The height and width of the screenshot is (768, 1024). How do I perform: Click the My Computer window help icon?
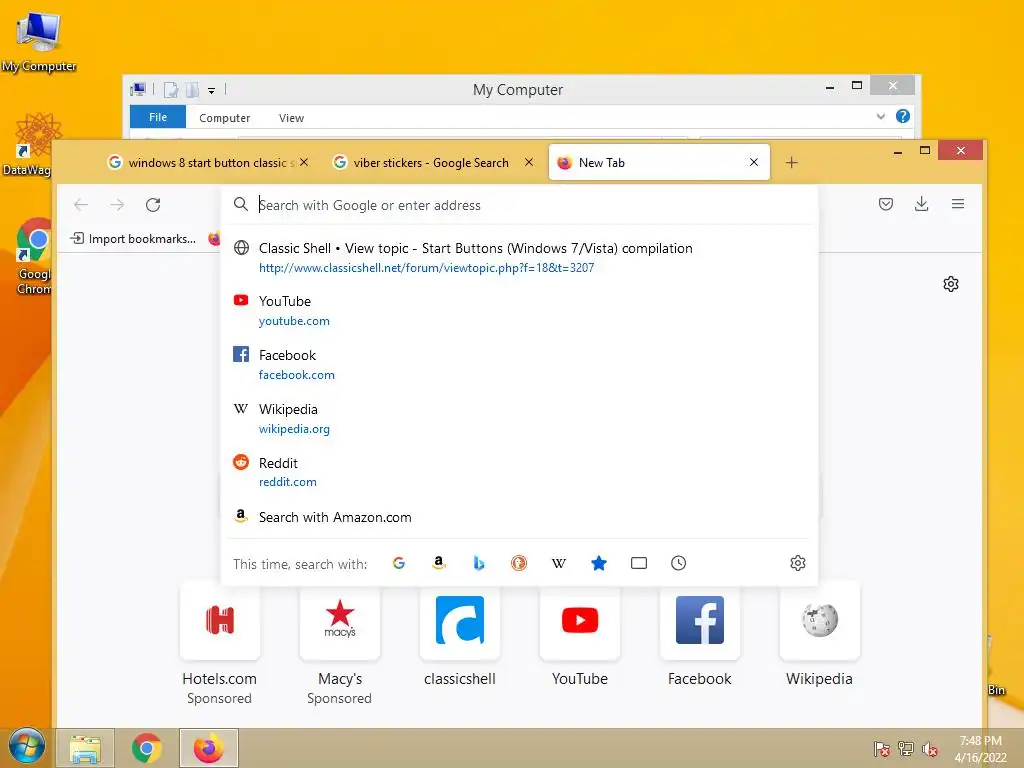903,116
